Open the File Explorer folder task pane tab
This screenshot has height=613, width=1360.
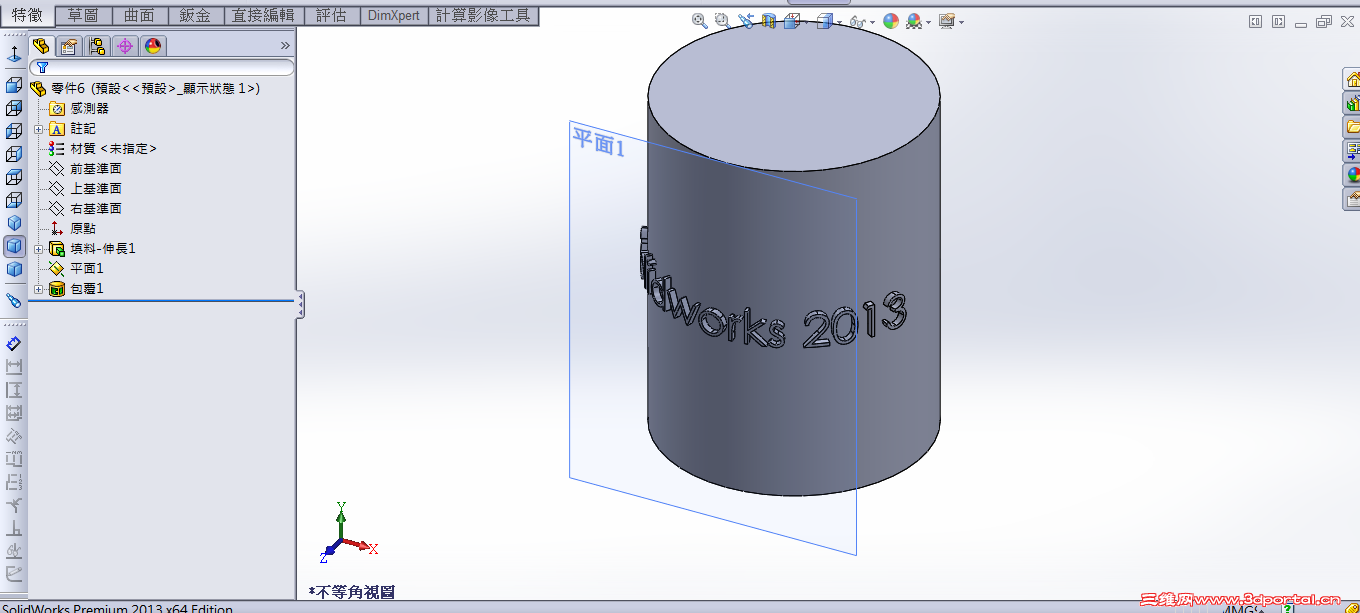(1352, 127)
